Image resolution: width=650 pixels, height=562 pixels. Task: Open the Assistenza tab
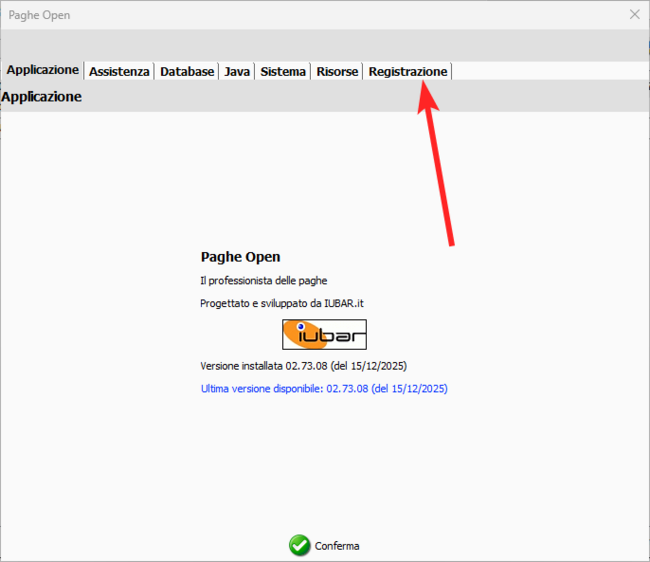point(119,72)
